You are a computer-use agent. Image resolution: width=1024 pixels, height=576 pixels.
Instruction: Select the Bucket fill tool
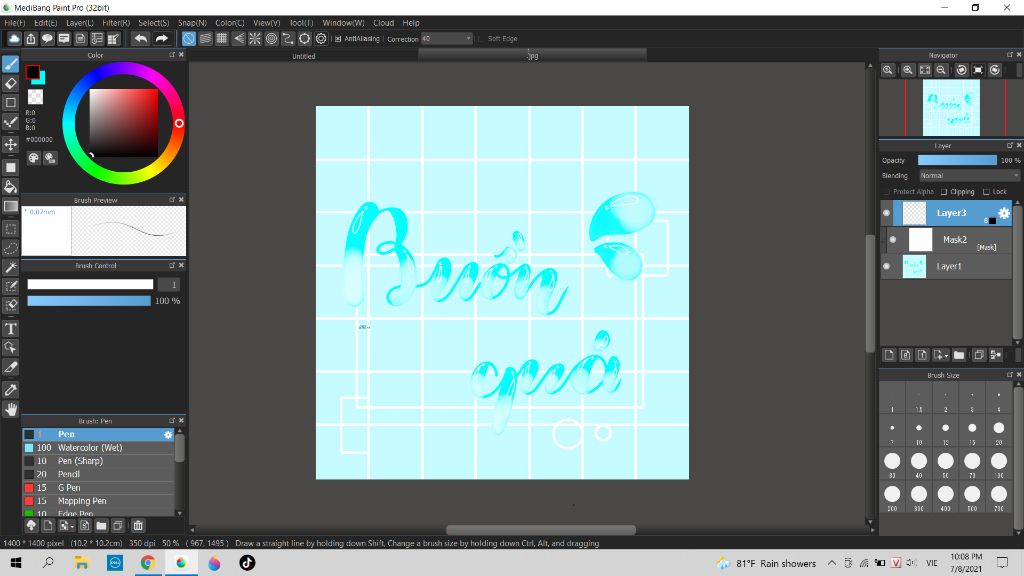[x=10, y=187]
